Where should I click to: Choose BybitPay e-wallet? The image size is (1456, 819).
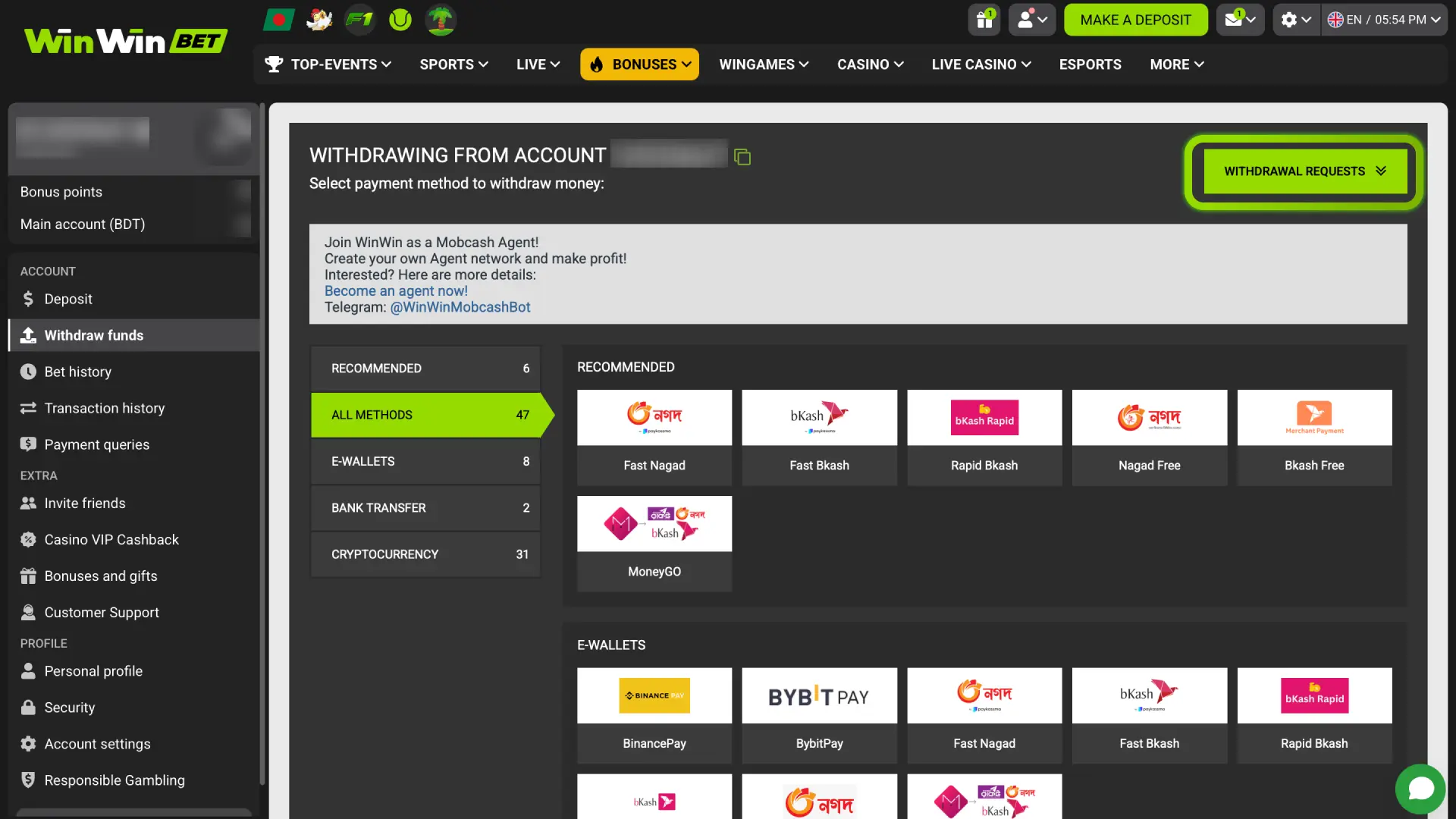[x=819, y=716]
